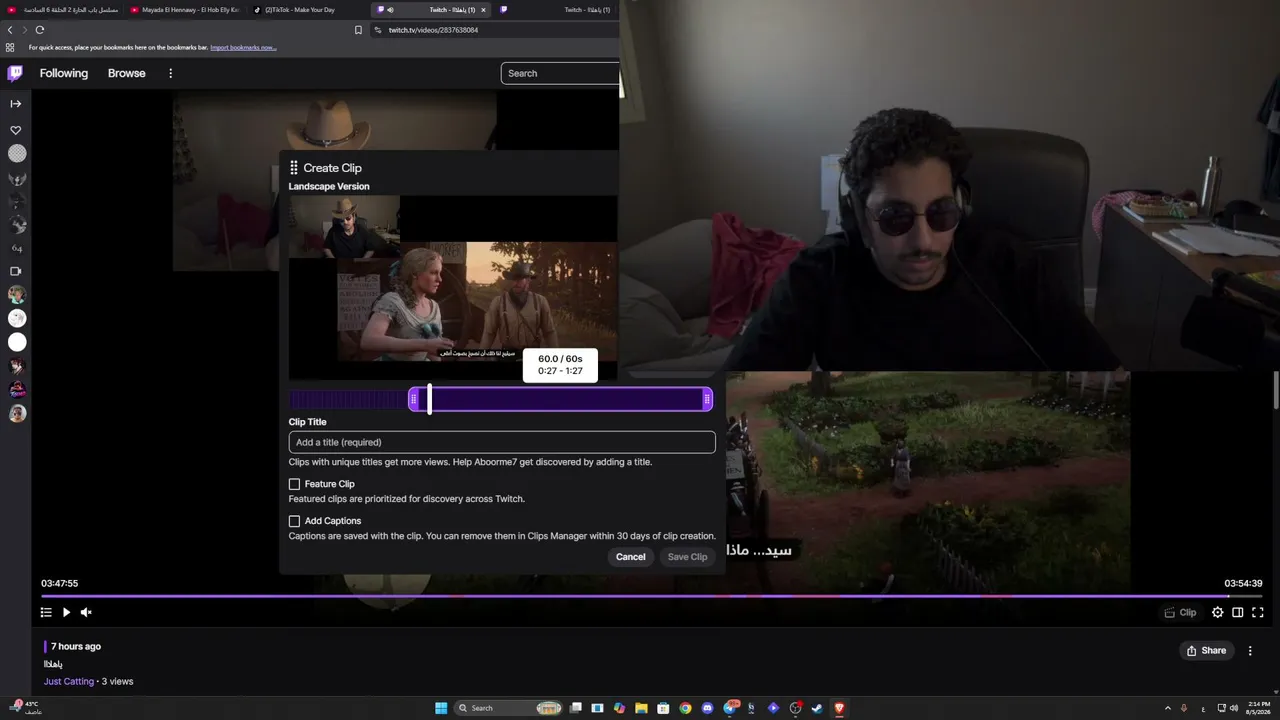Open Copilot from the taskbar
This screenshot has height=720, width=1280.
click(x=619, y=708)
